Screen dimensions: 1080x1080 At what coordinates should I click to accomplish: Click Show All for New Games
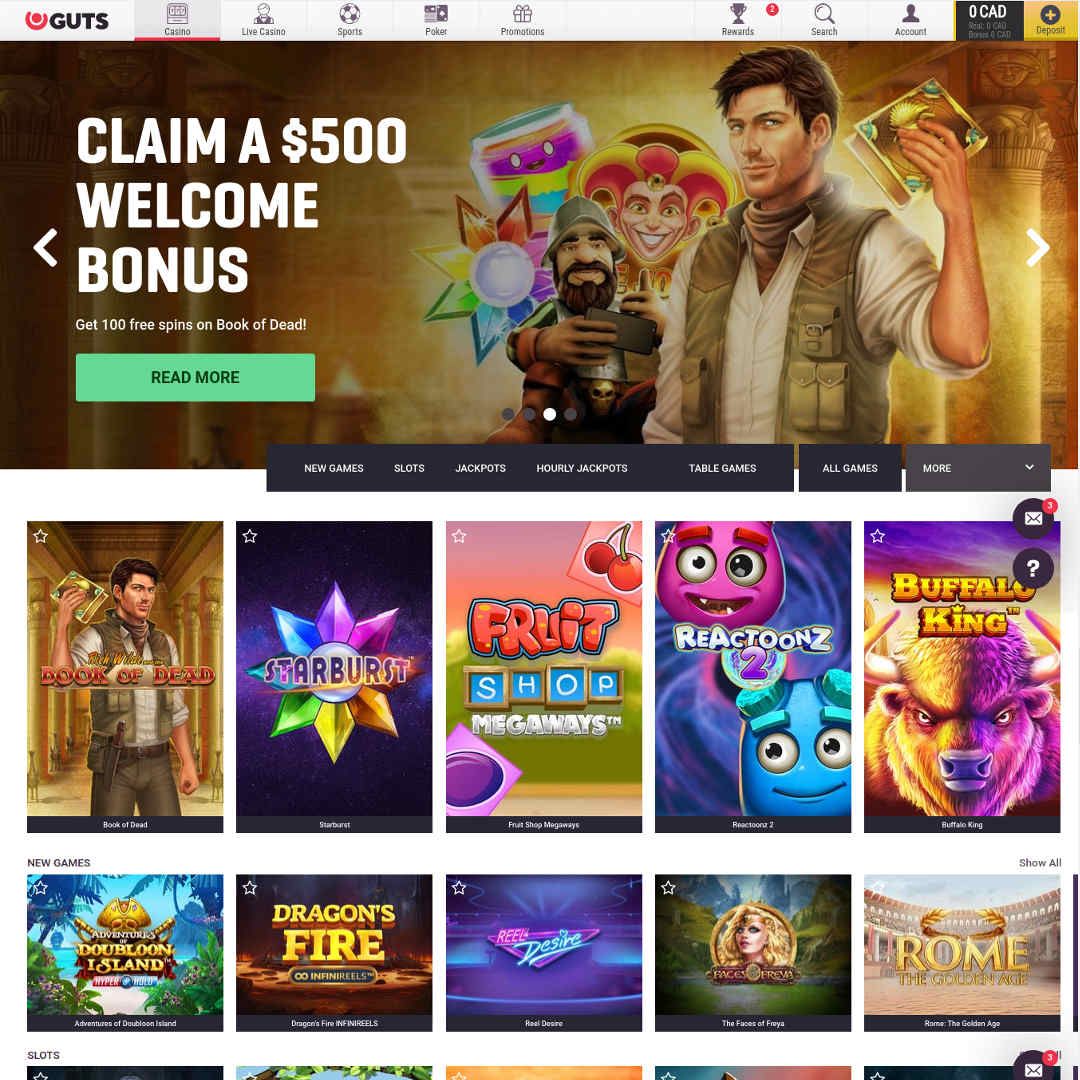point(1039,863)
